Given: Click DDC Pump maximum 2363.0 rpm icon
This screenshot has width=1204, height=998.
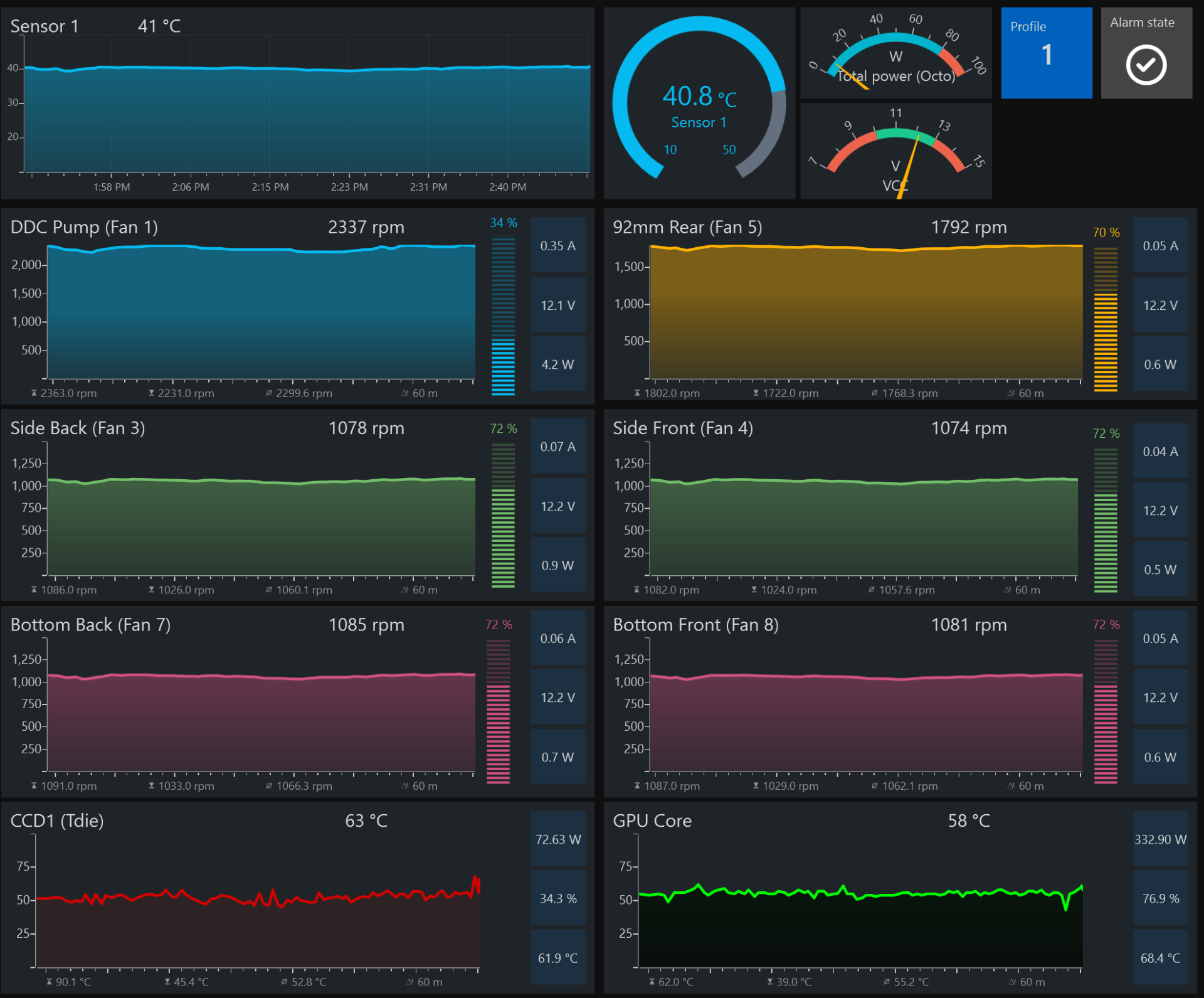Looking at the screenshot, I should tap(34, 393).
